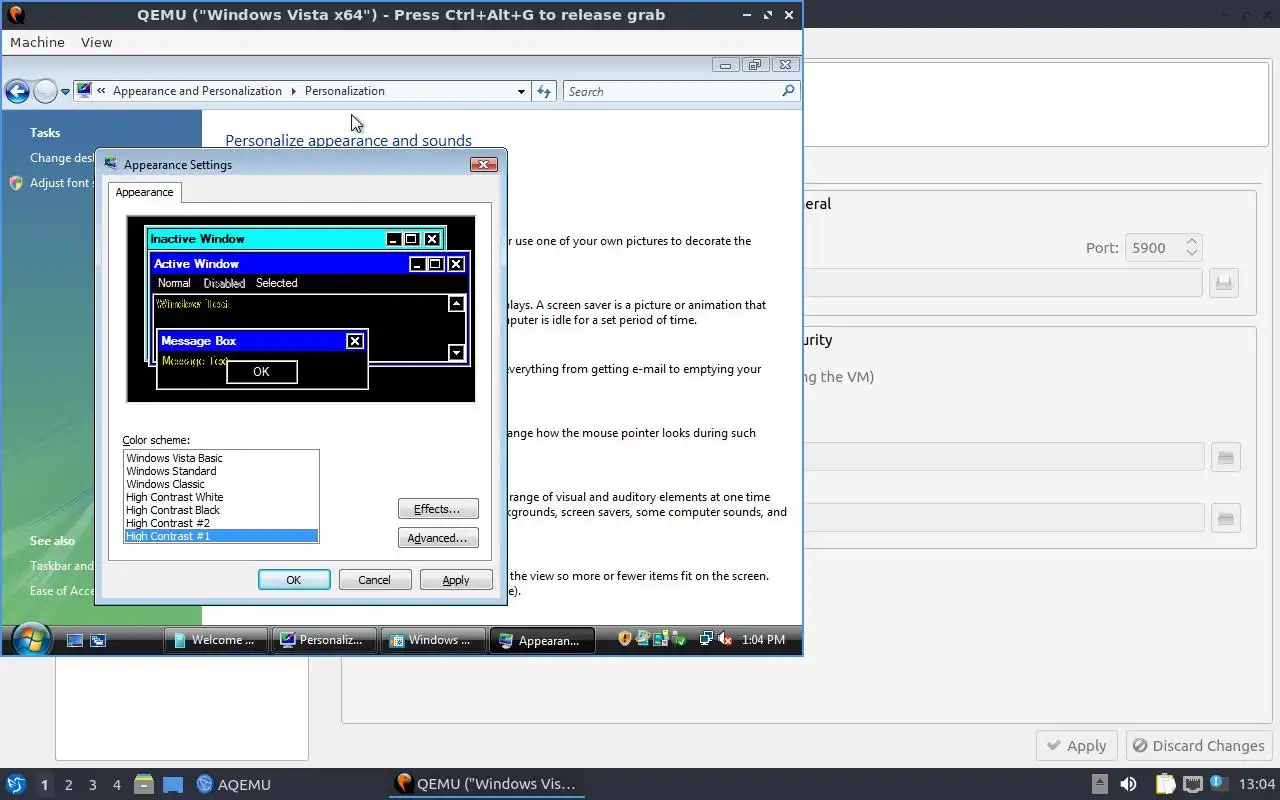Click the shield icon beside Adjust font
This screenshot has width=1280, height=800.
click(15, 183)
